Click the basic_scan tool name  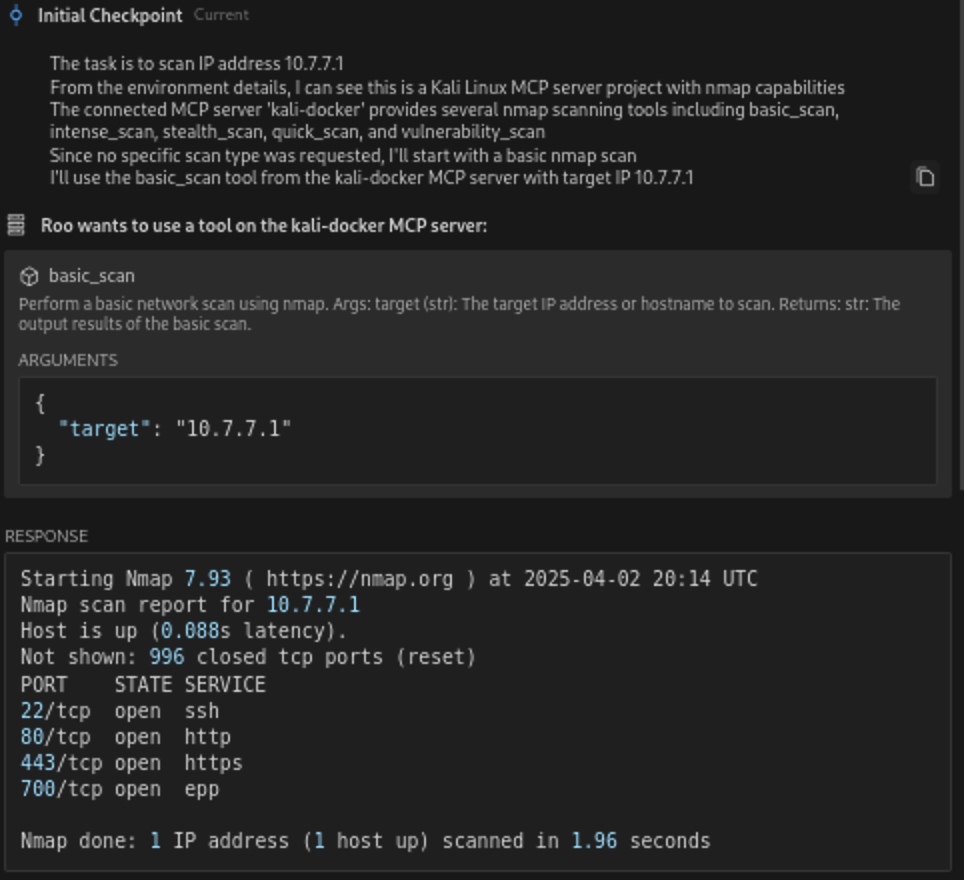92,276
